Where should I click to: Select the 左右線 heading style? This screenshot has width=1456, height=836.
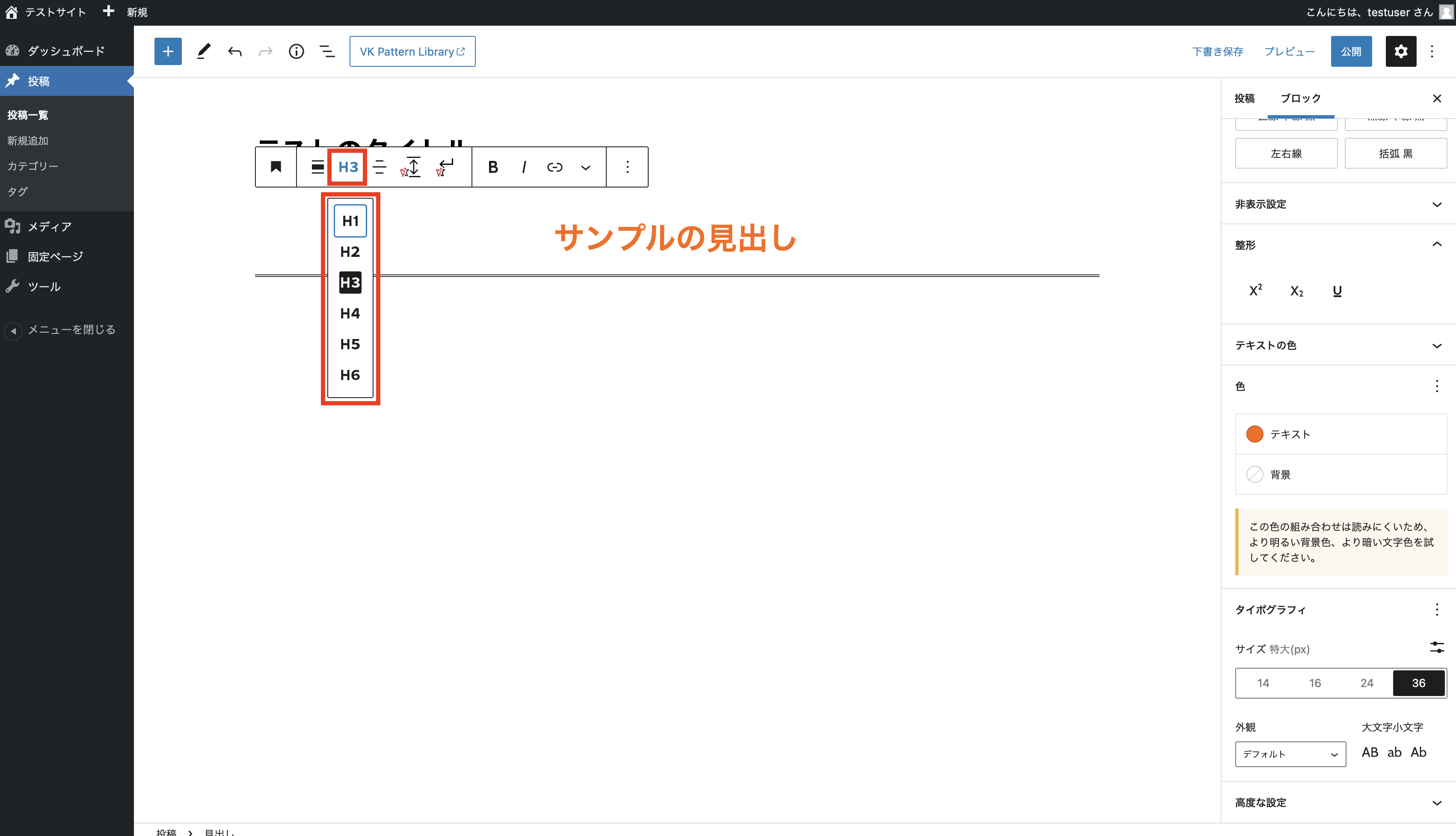[1286, 153]
